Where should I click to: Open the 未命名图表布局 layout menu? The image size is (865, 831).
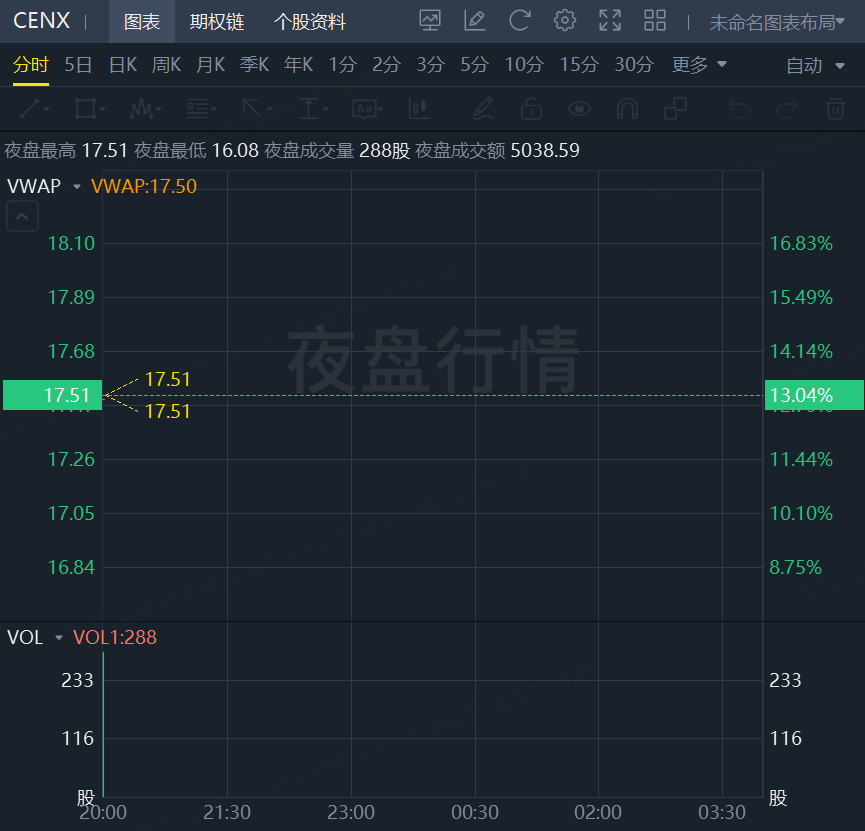pos(777,22)
